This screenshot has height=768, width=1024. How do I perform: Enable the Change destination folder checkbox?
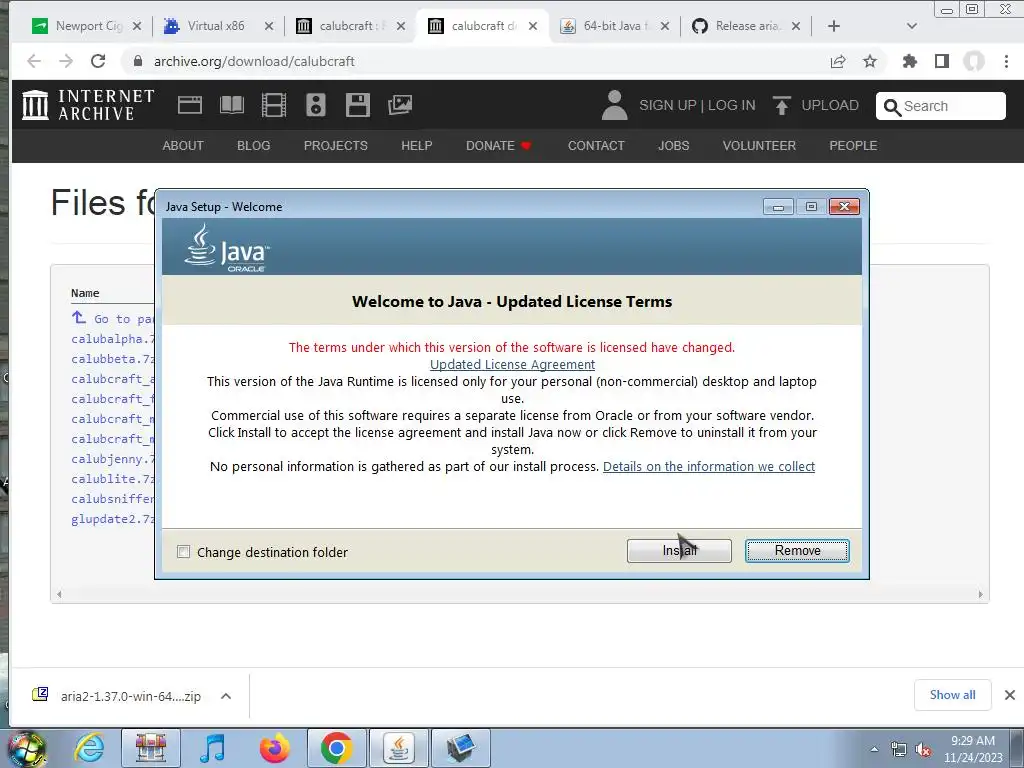coord(184,552)
